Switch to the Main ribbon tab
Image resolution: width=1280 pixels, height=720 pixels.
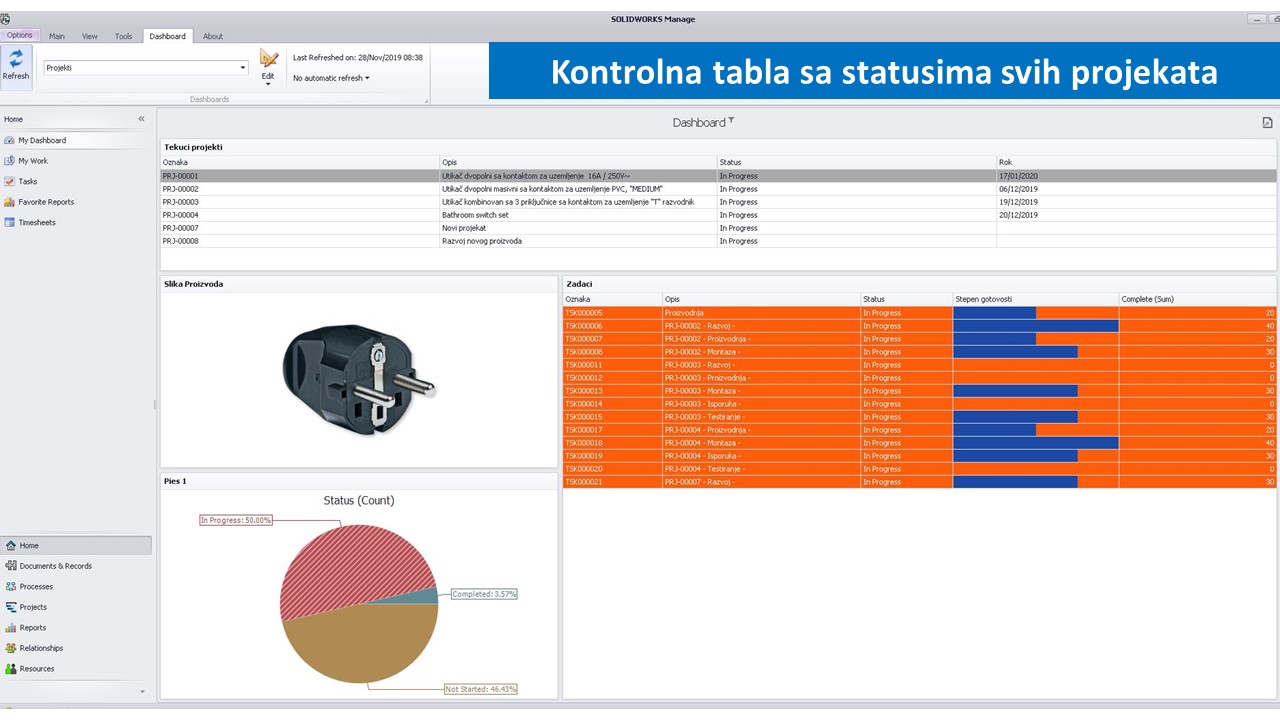(x=57, y=36)
